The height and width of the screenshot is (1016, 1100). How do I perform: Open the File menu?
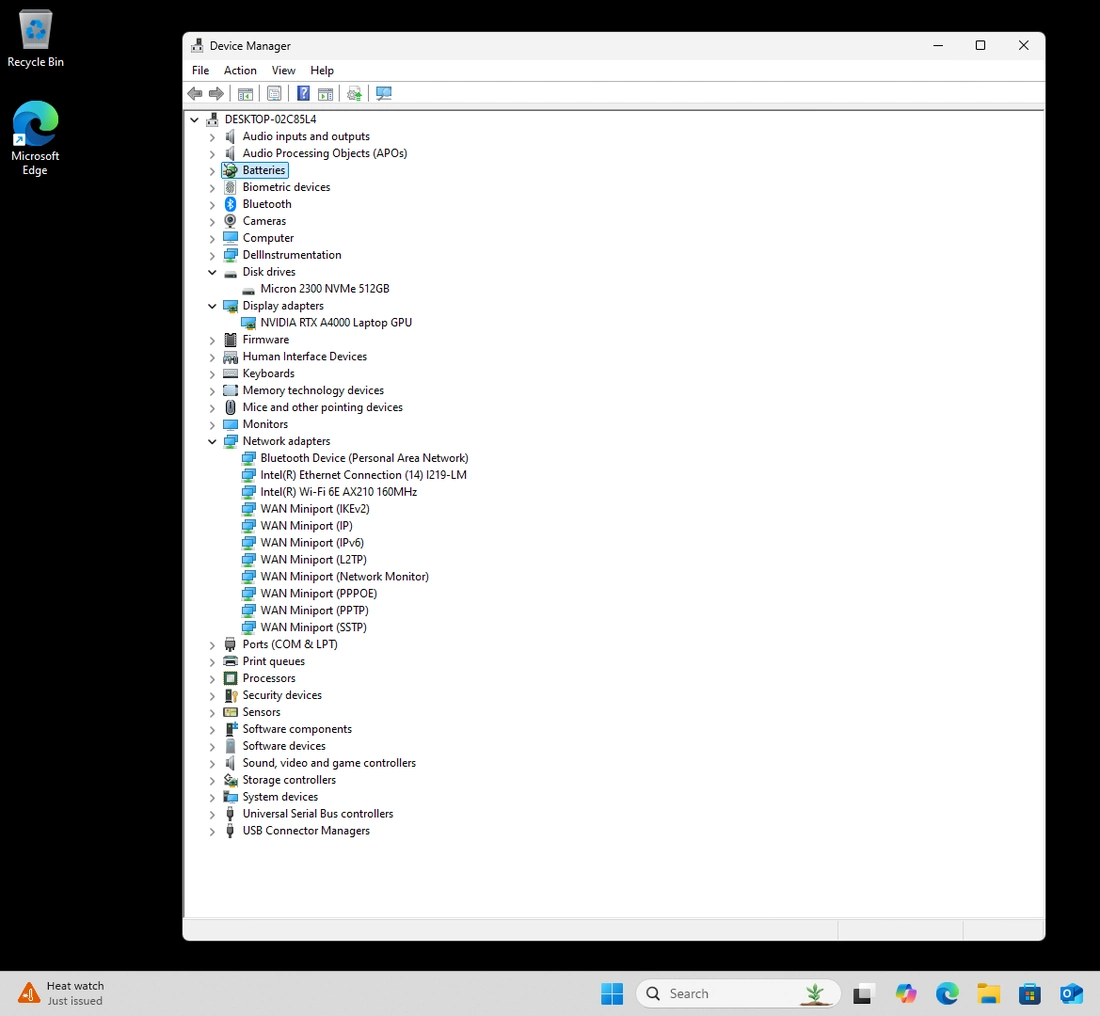point(201,70)
